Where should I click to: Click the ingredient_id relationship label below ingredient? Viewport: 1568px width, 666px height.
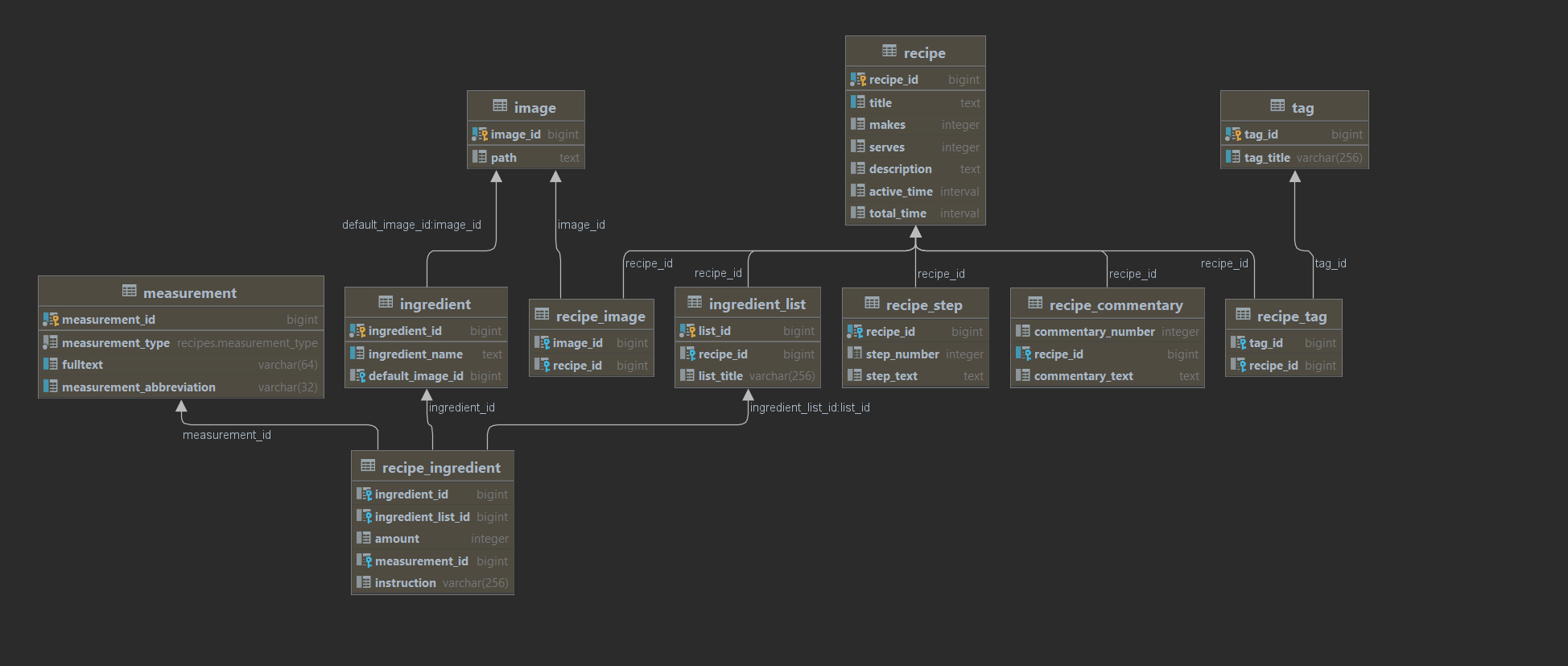pos(462,407)
